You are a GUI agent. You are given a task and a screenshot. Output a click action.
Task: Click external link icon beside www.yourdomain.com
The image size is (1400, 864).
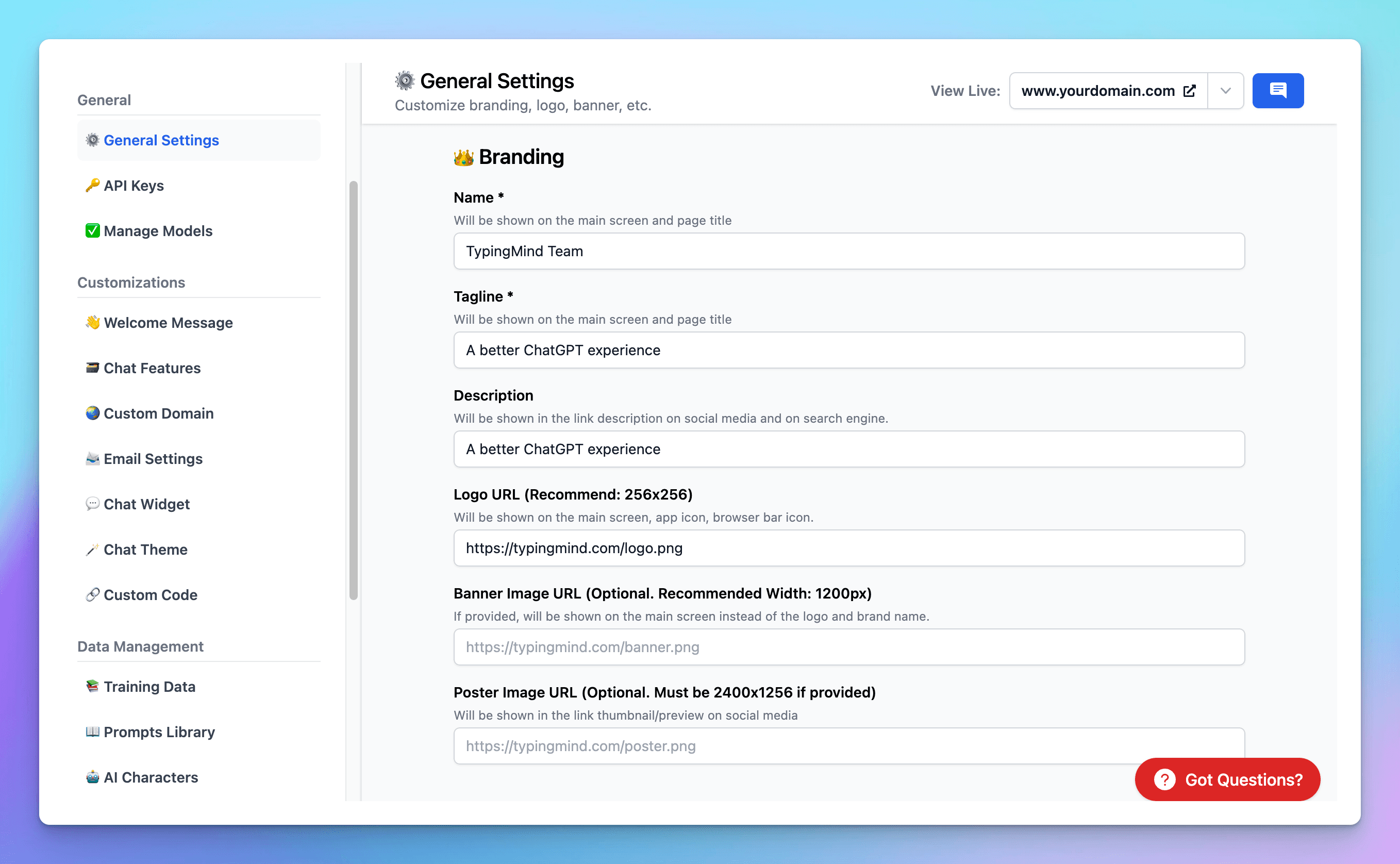pos(1189,91)
